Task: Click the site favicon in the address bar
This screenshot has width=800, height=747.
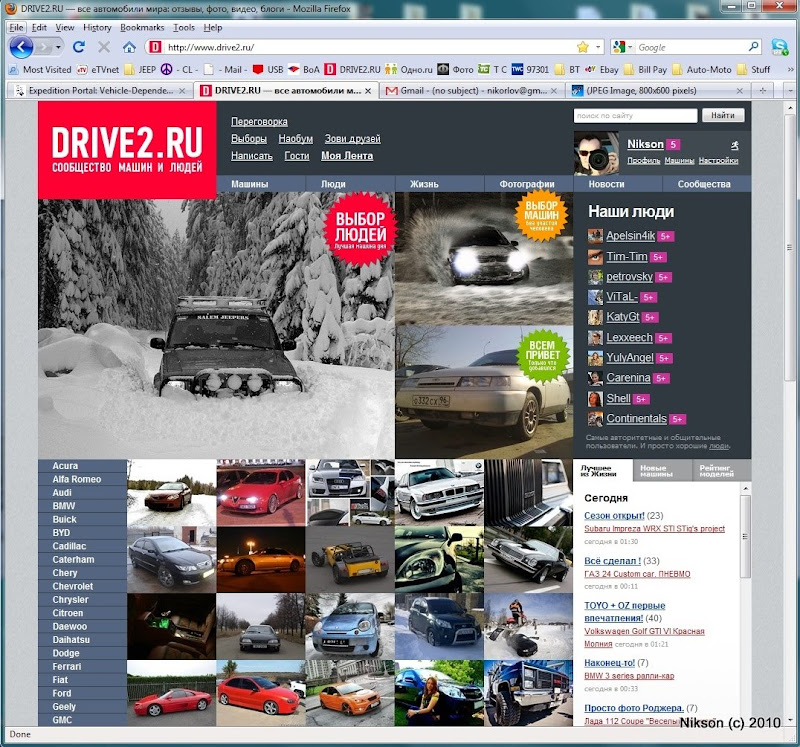Action: point(155,47)
